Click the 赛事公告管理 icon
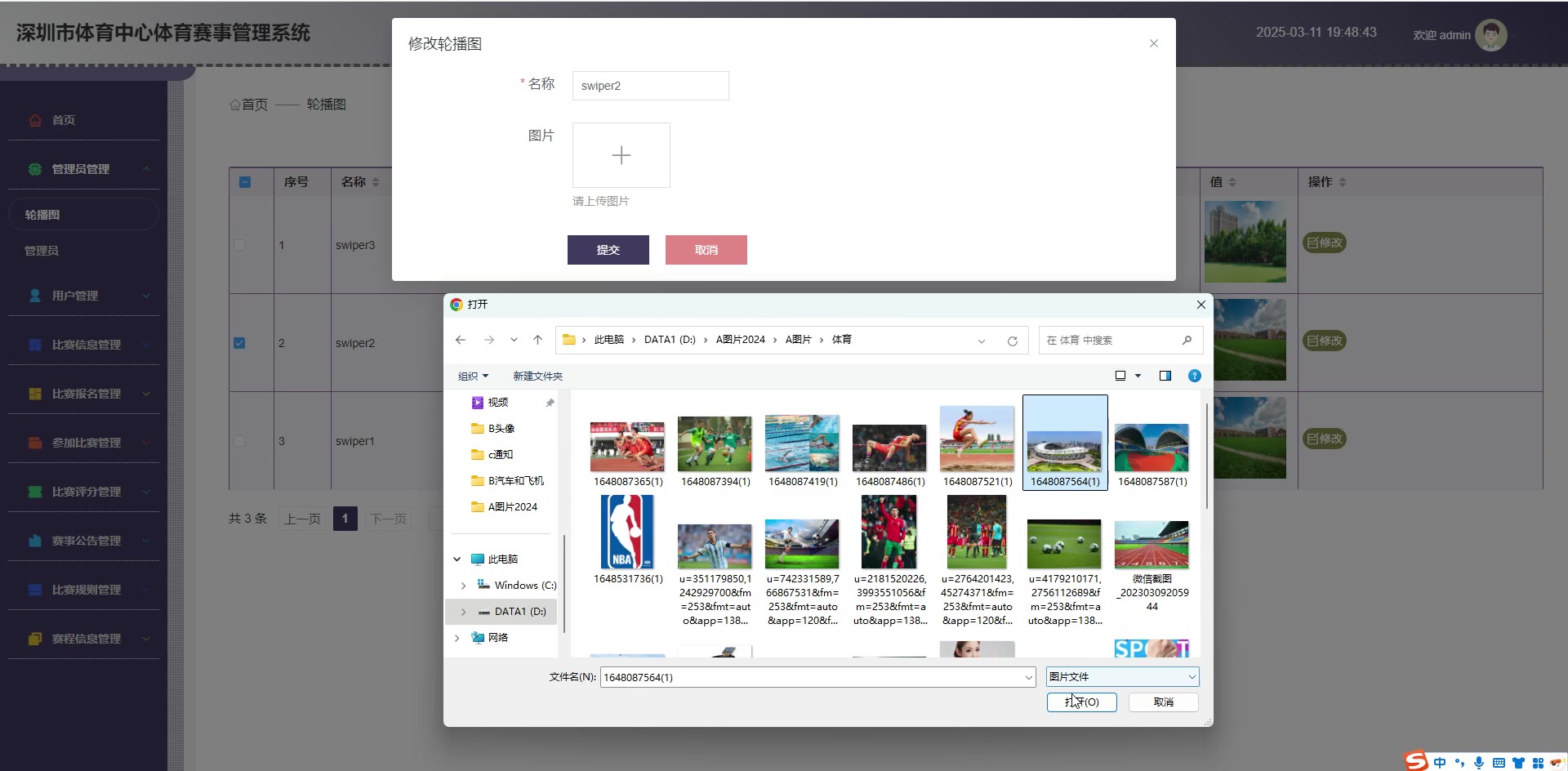The width and height of the screenshot is (1568, 771). click(35, 541)
